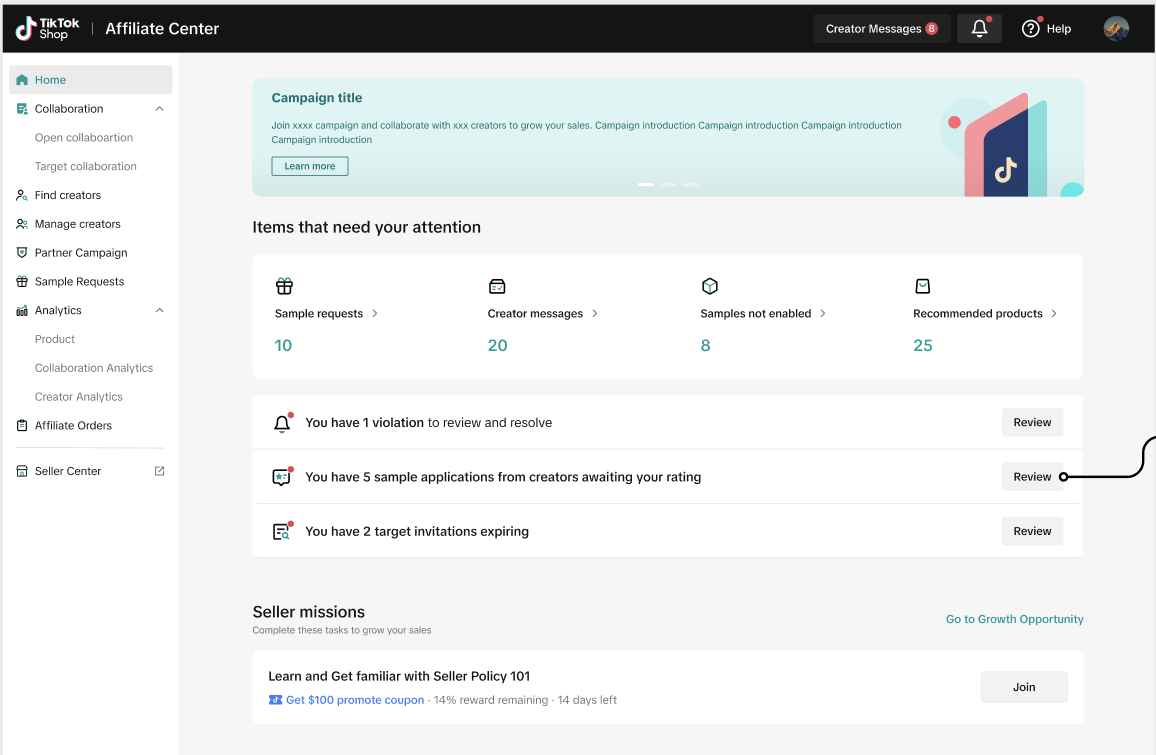Review the 2 expiring target invitations

(1032, 531)
